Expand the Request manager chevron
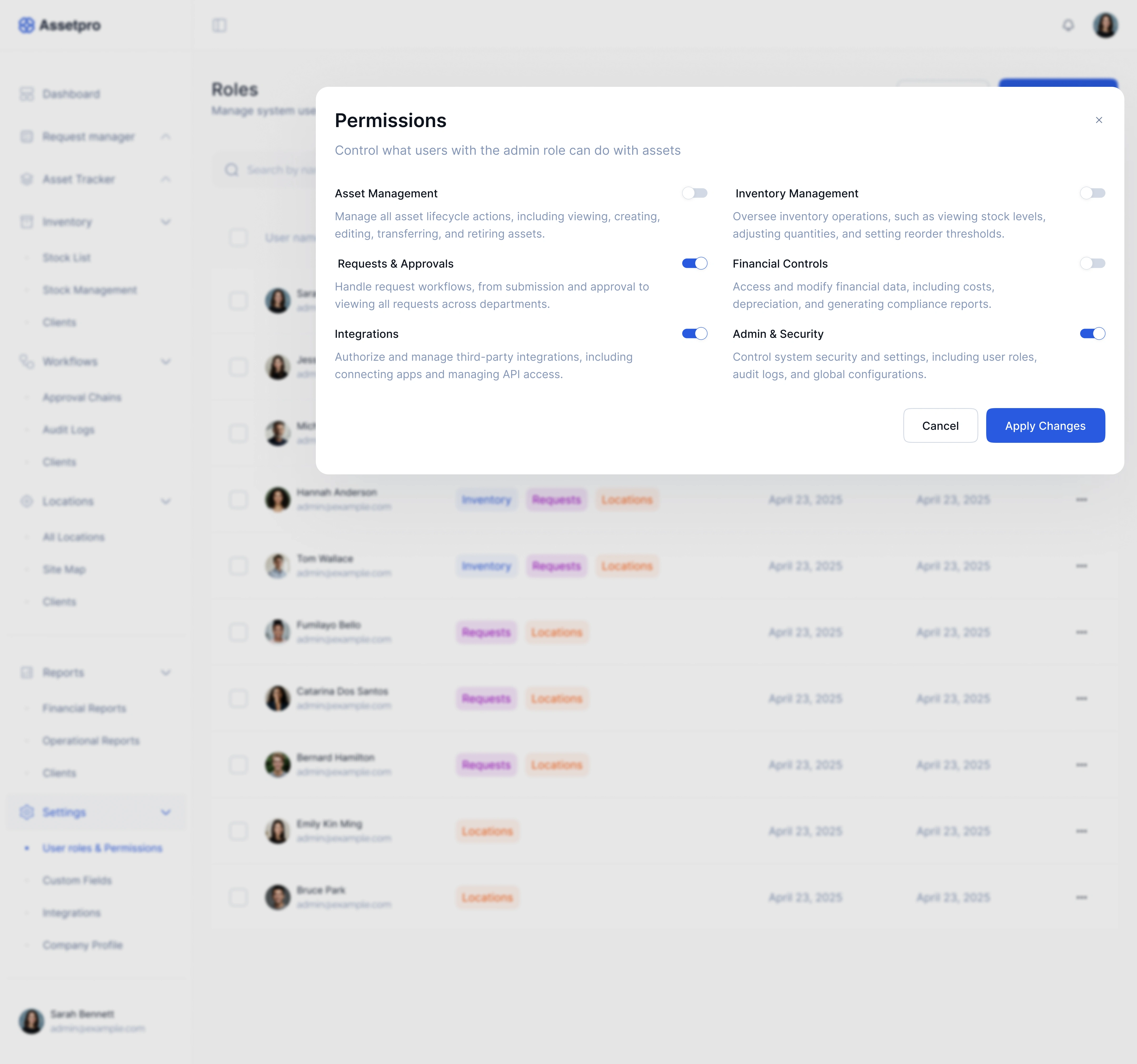Screen dimensions: 1137x1064 166,137
